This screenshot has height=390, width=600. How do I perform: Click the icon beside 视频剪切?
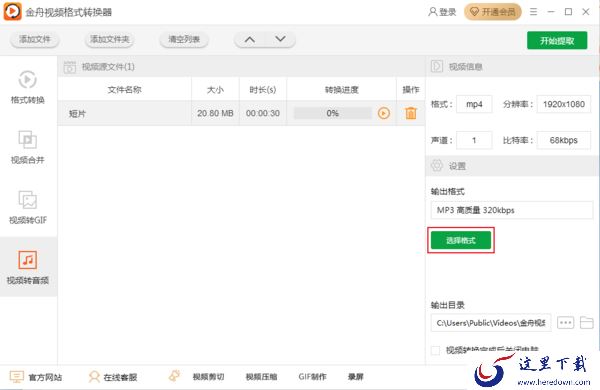coord(174,376)
